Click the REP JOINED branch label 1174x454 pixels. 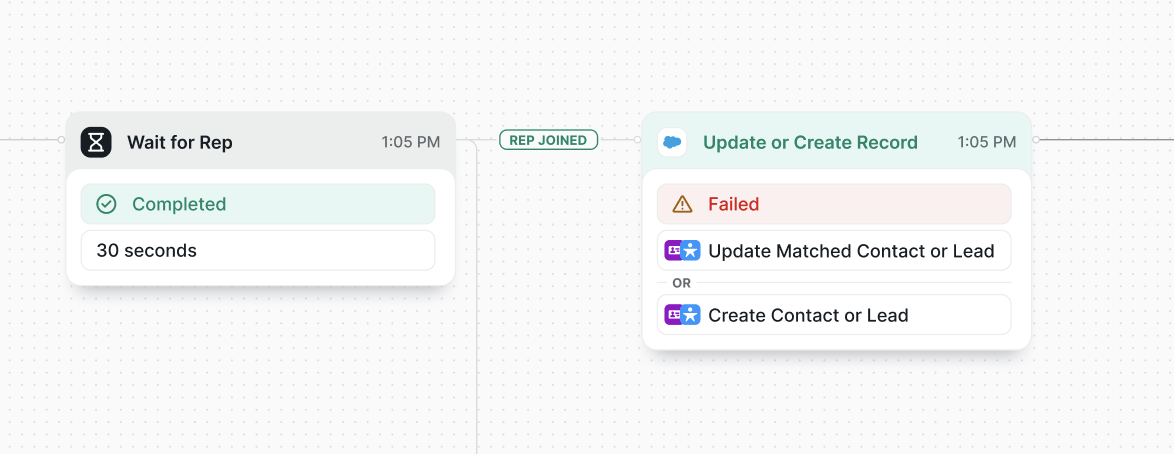point(549,140)
